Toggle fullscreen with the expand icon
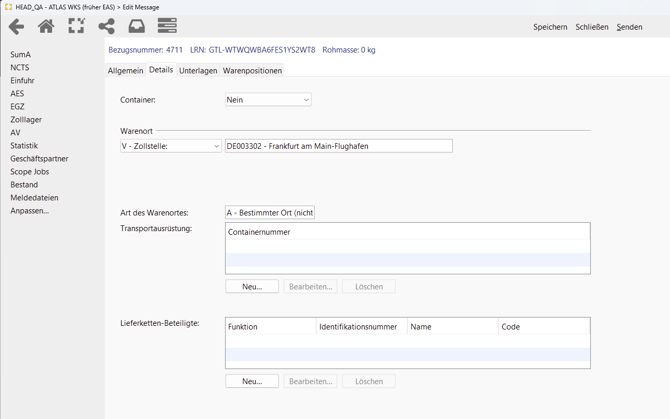Viewport: 670px width, 419px height. [76, 26]
